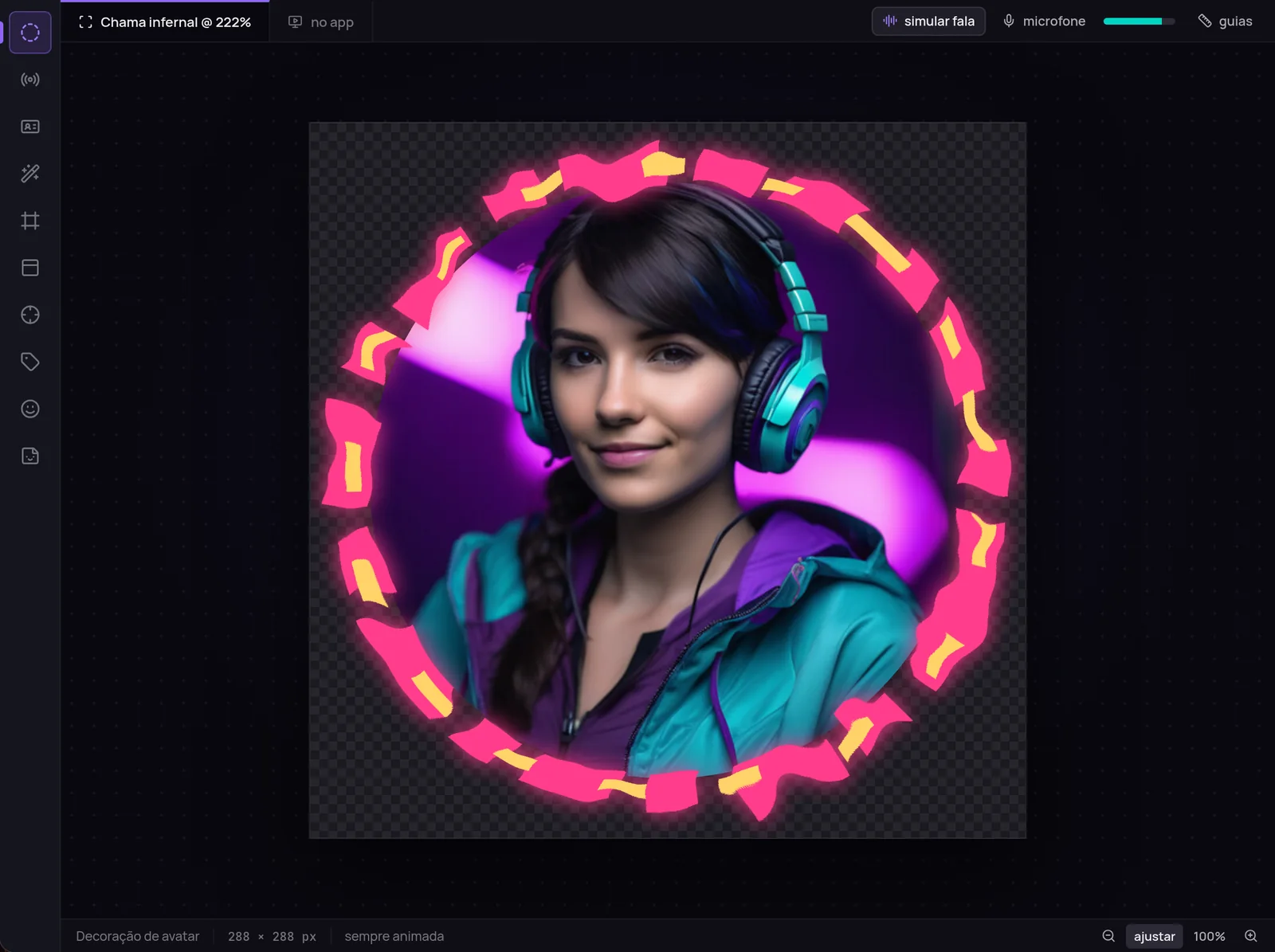
Task: Open the tag label sidebar icon
Action: pyautogui.click(x=30, y=362)
